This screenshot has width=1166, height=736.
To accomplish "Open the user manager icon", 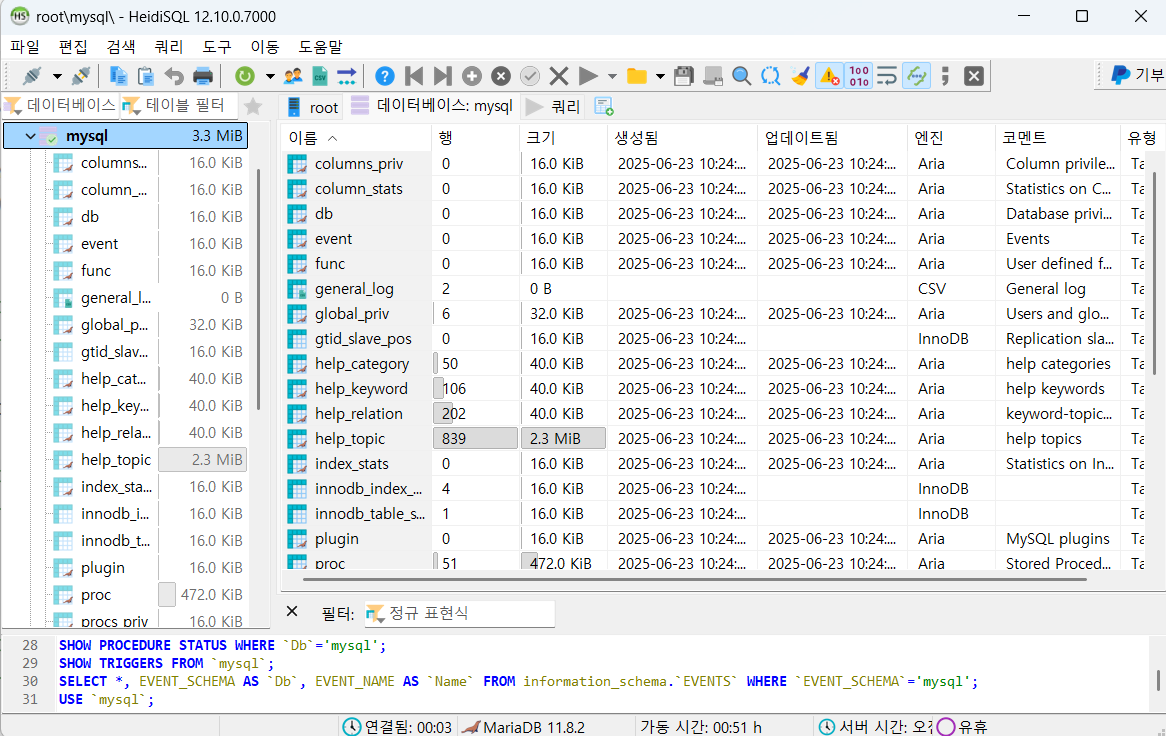I will point(293,76).
